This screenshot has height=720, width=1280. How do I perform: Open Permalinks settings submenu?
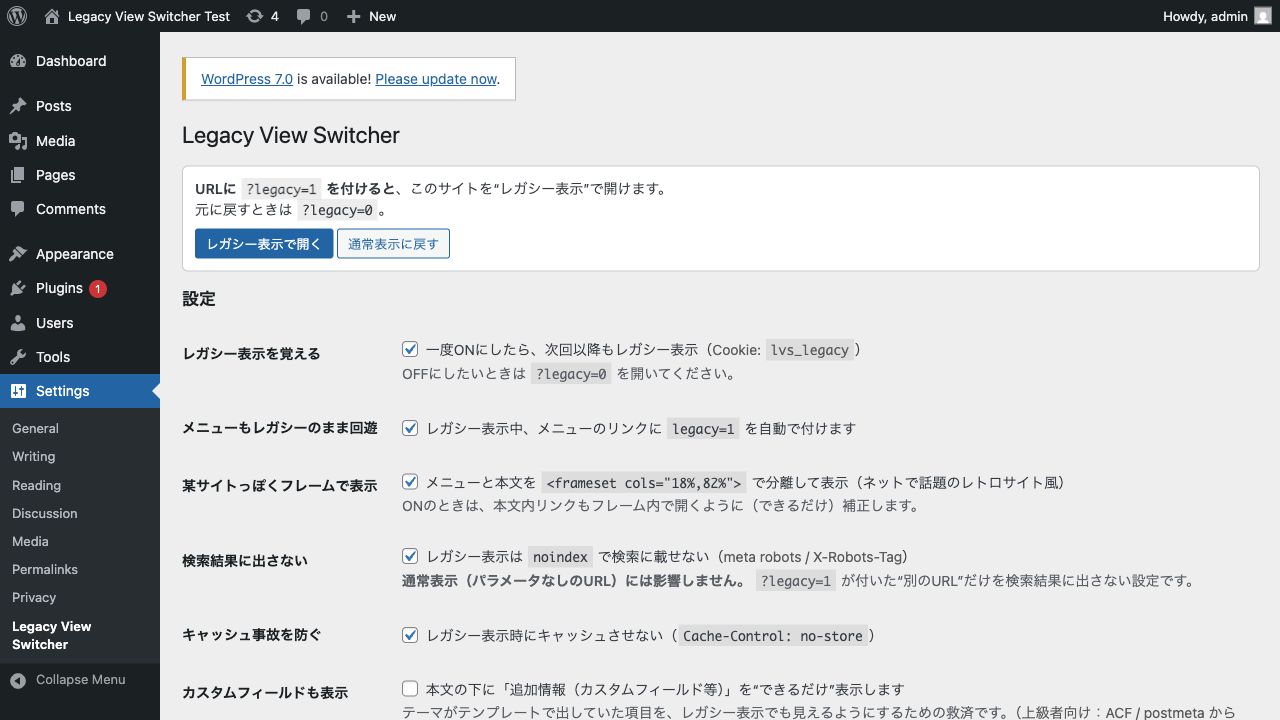(80, 569)
